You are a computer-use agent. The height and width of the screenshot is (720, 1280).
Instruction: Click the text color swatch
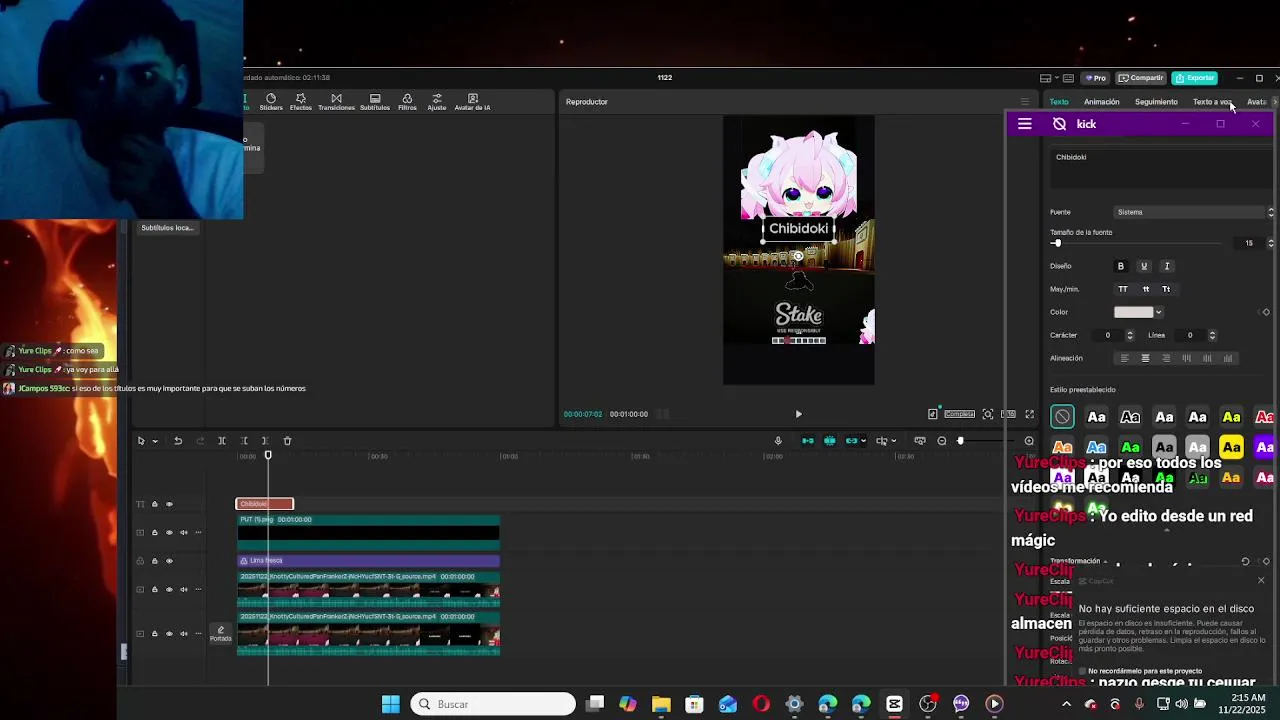coord(1134,312)
